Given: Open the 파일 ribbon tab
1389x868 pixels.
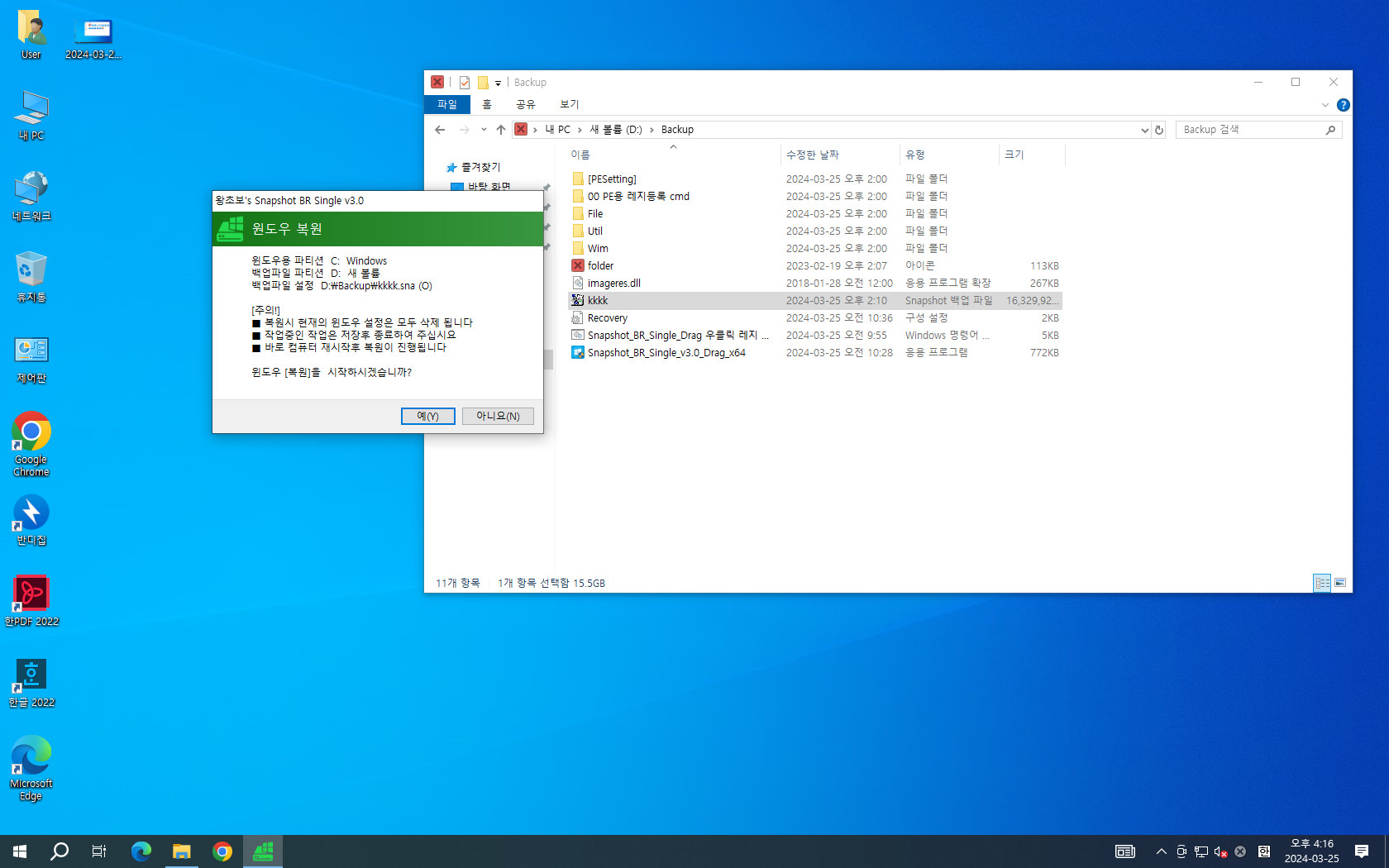Looking at the screenshot, I should click(x=447, y=104).
